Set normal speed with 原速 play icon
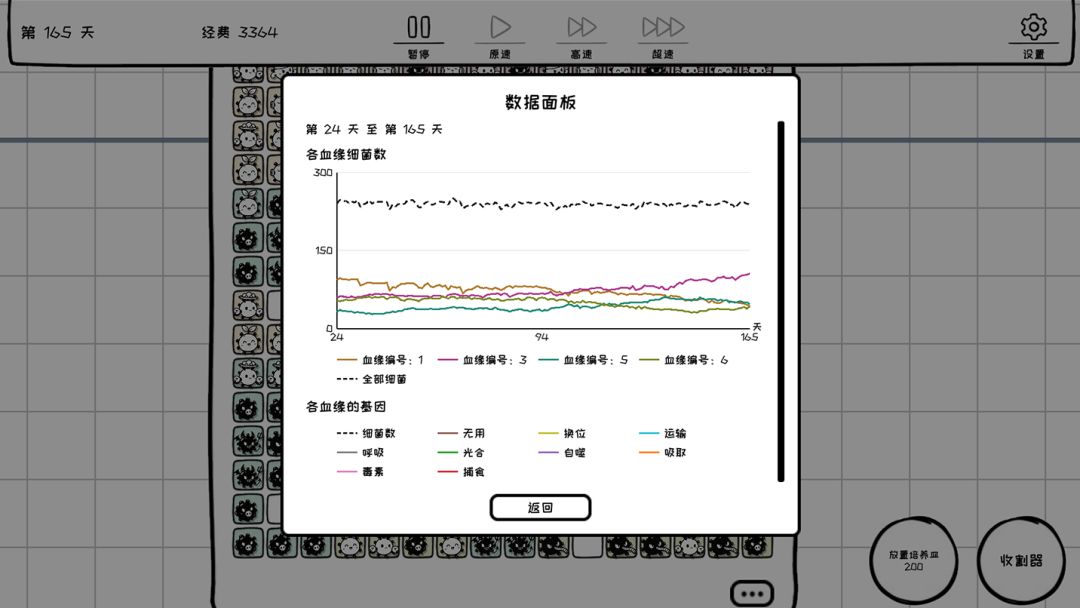Image resolution: width=1080 pixels, height=608 pixels. [500, 28]
